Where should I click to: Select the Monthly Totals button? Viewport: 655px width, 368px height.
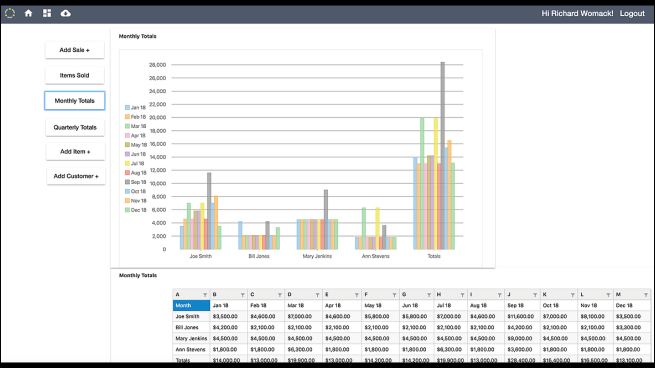pos(74,101)
